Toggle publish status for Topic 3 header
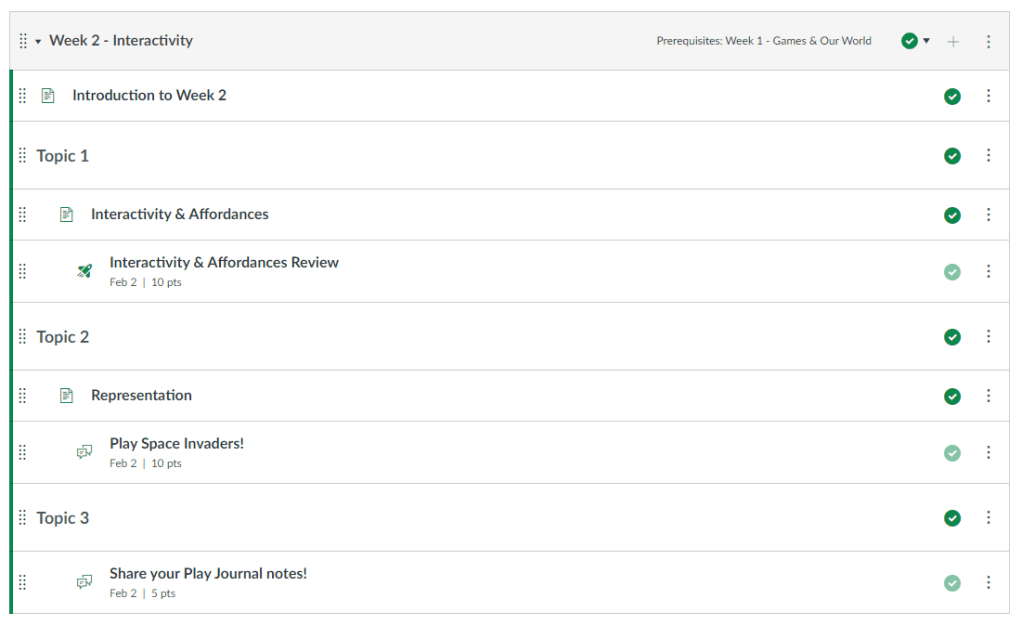 (x=952, y=518)
